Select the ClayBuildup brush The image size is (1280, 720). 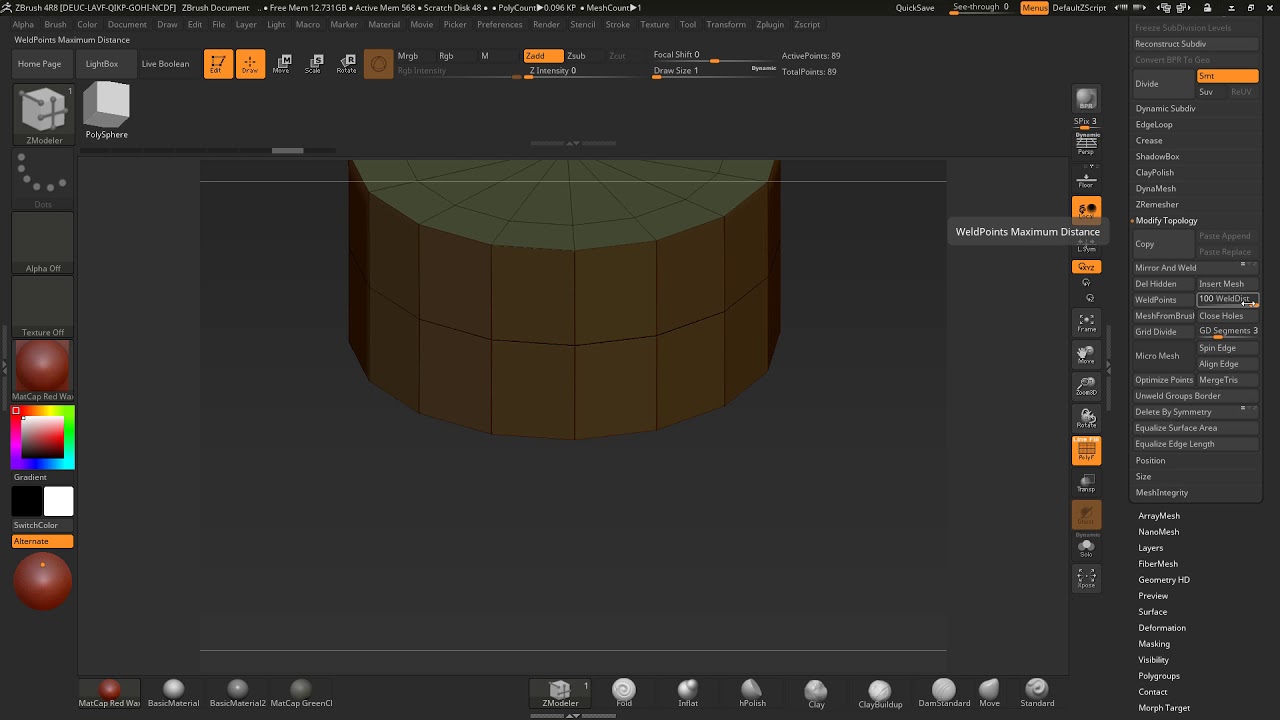pyautogui.click(x=880, y=693)
